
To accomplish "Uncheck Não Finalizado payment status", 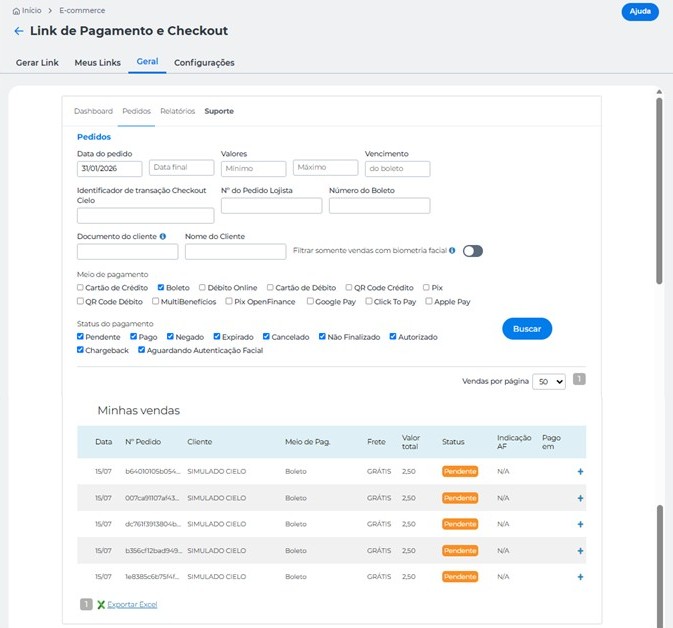I will pos(322,336).
